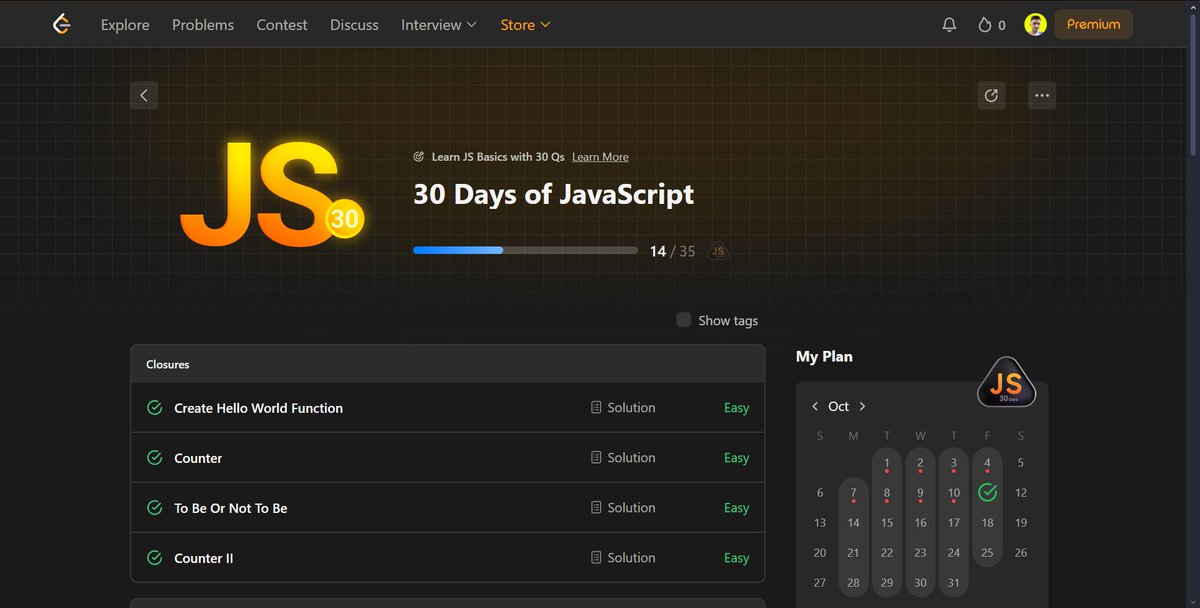
Task: Open the Learn More link
Action: (600, 157)
